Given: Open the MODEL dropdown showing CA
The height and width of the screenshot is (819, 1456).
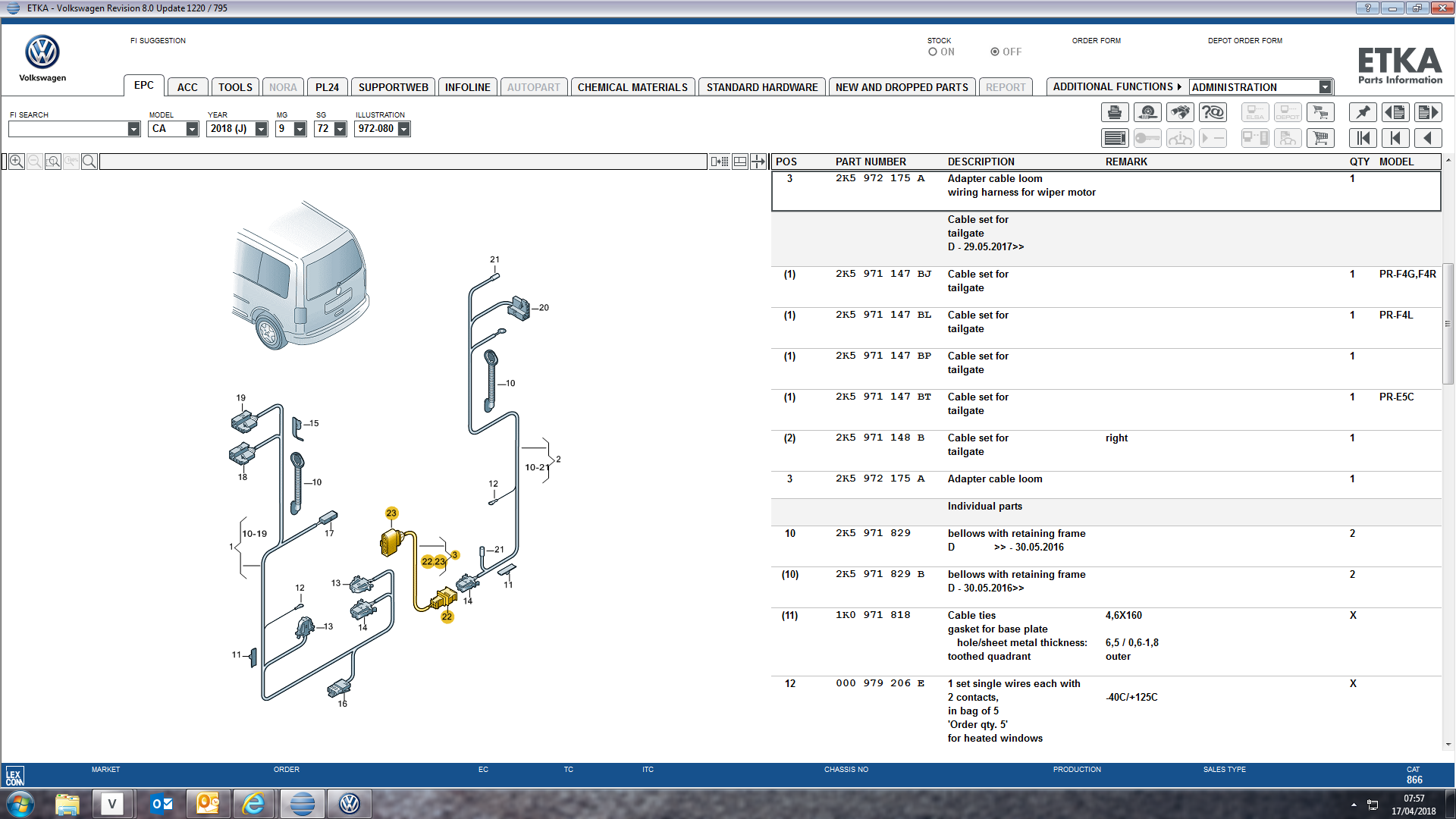Looking at the screenshot, I should [192, 130].
